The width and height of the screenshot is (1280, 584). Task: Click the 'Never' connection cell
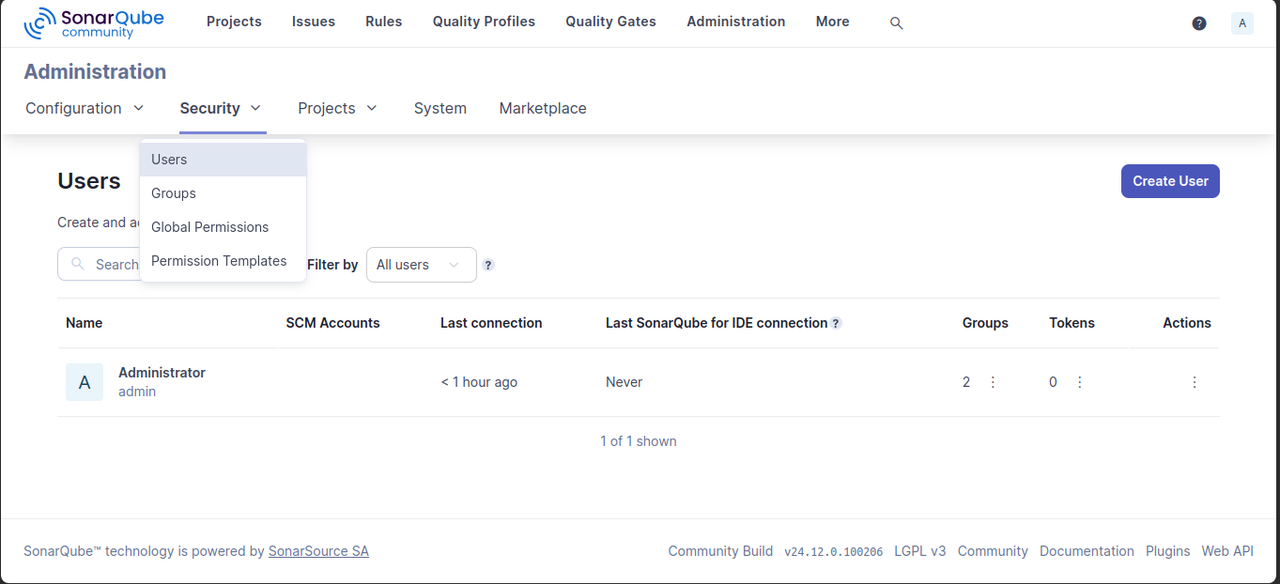point(624,382)
